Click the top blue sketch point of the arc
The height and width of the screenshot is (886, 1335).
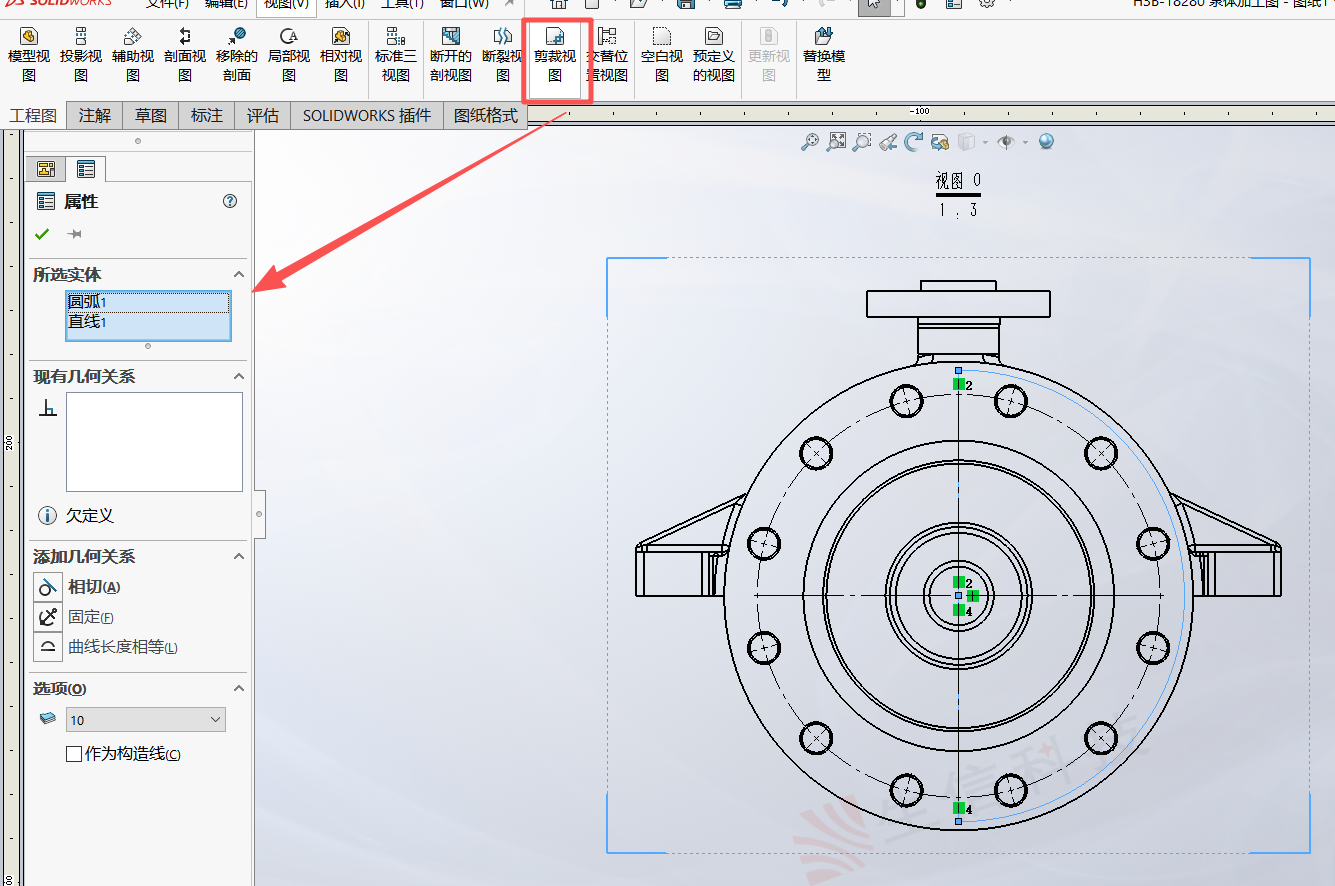(x=958, y=370)
